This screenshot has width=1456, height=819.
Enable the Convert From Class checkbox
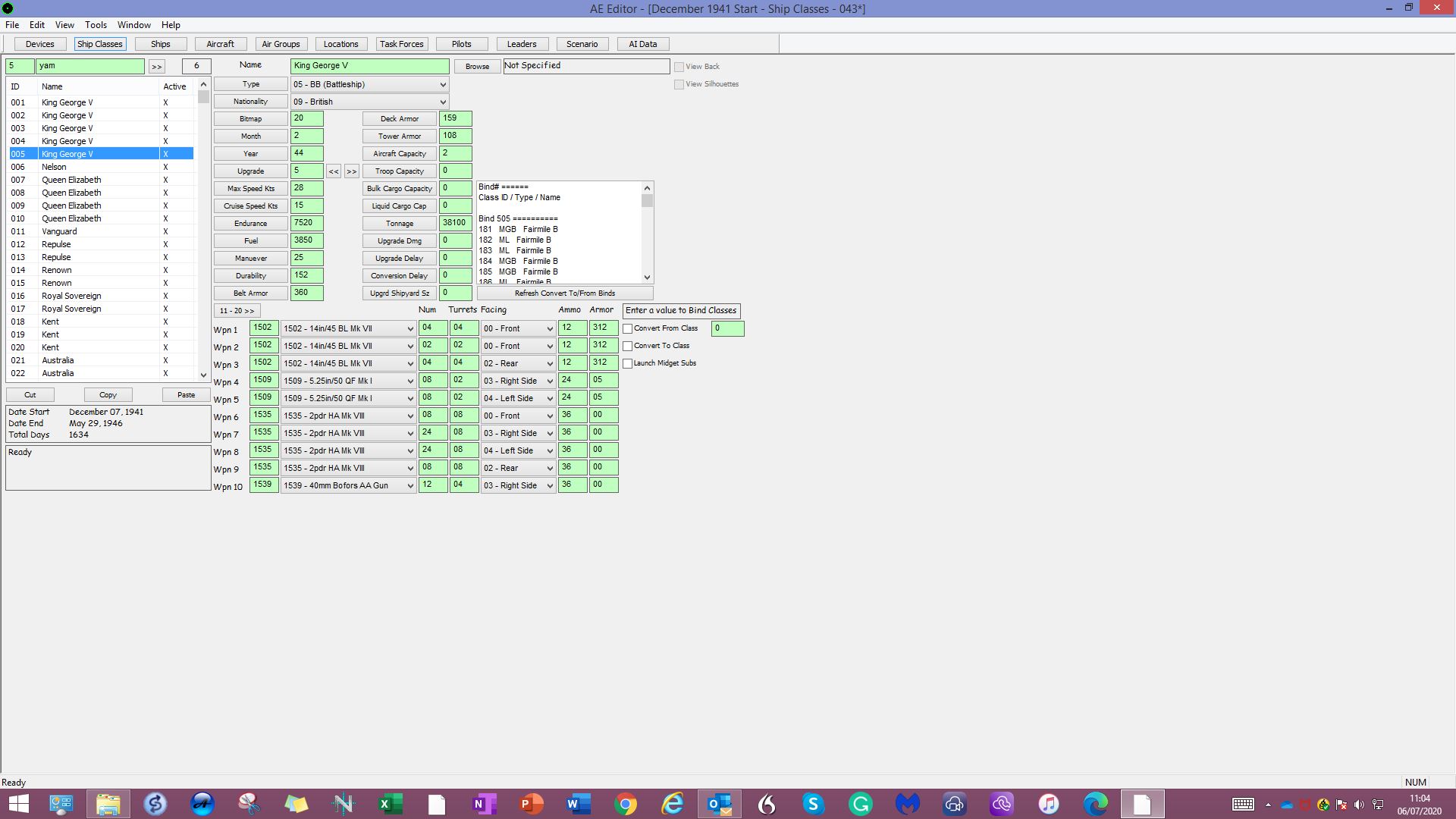tap(628, 328)
